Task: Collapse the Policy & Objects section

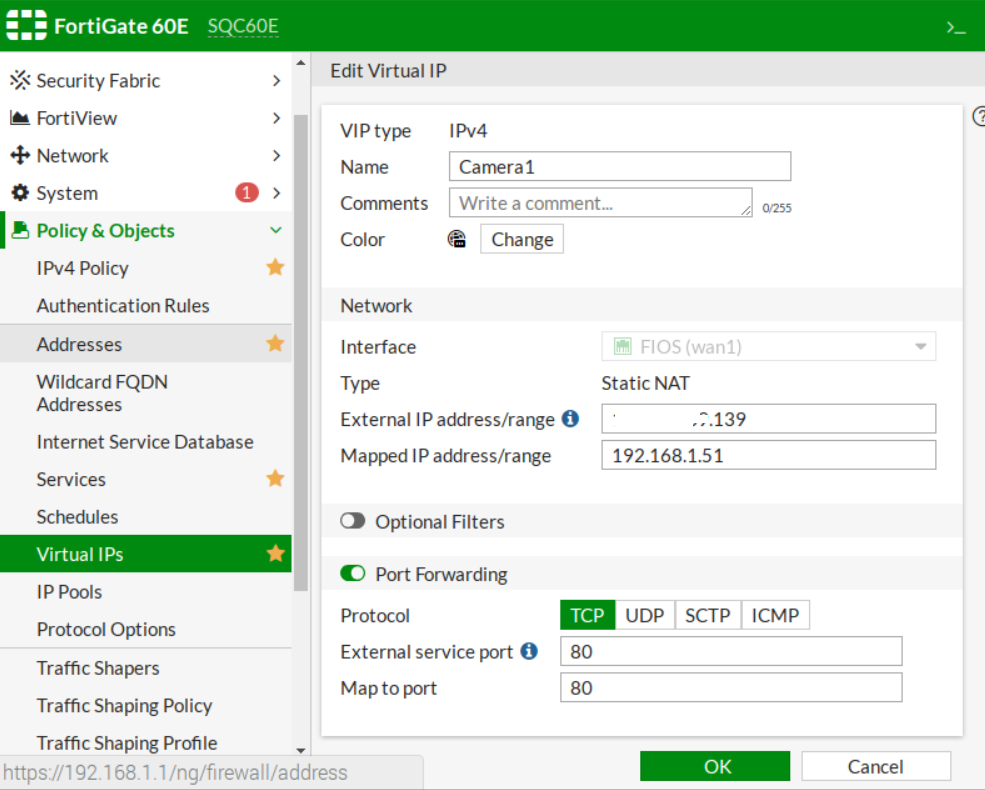Action: [x=276, y=230]
